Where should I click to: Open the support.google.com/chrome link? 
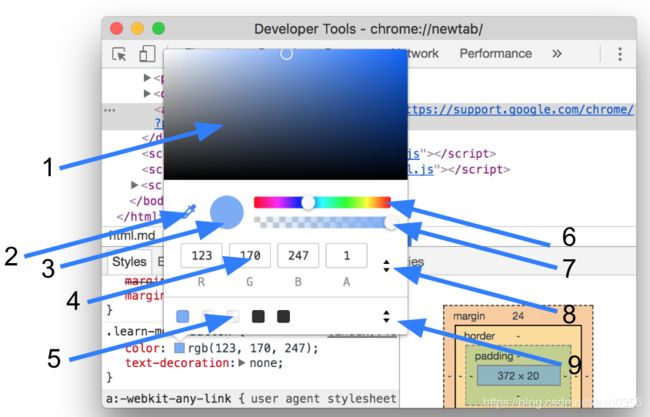[521, 109]
